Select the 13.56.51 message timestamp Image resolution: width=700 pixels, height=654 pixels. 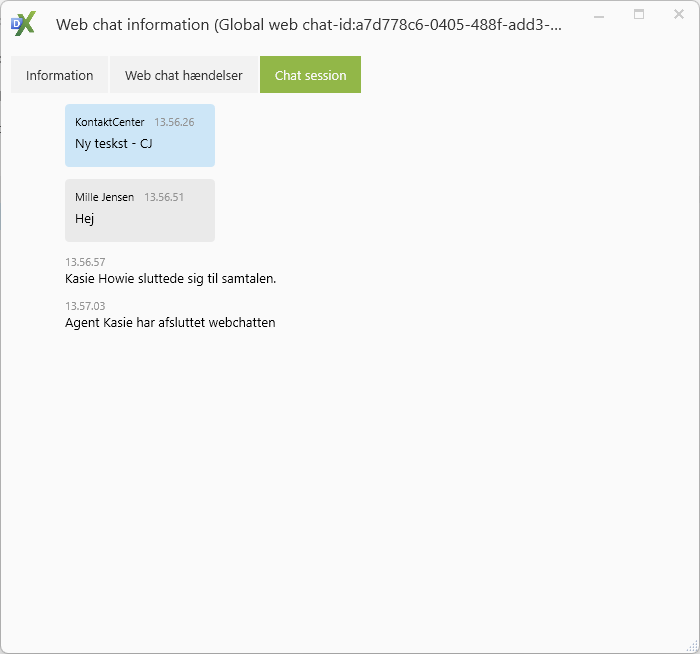[x=164, y=197]
